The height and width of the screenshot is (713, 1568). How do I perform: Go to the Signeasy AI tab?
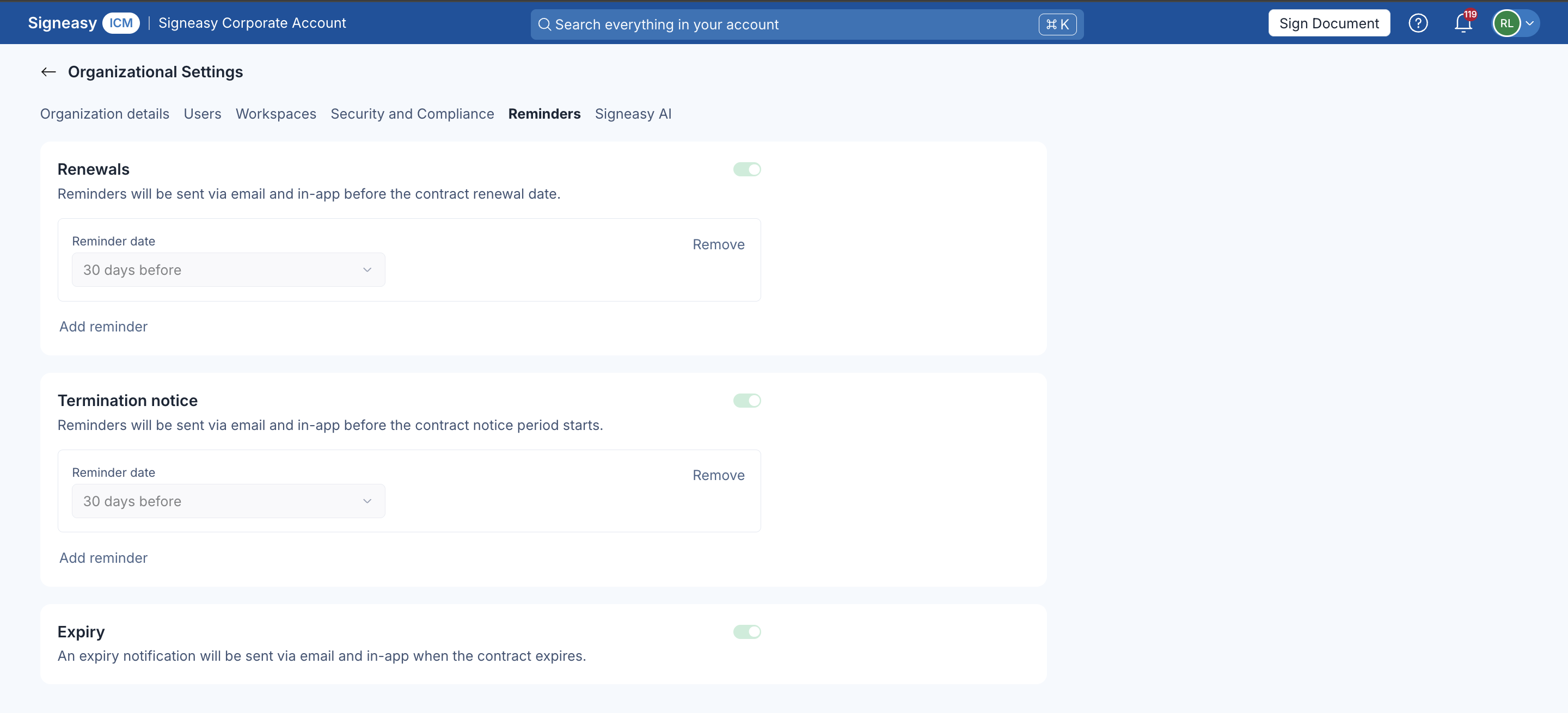click(633, 114)
